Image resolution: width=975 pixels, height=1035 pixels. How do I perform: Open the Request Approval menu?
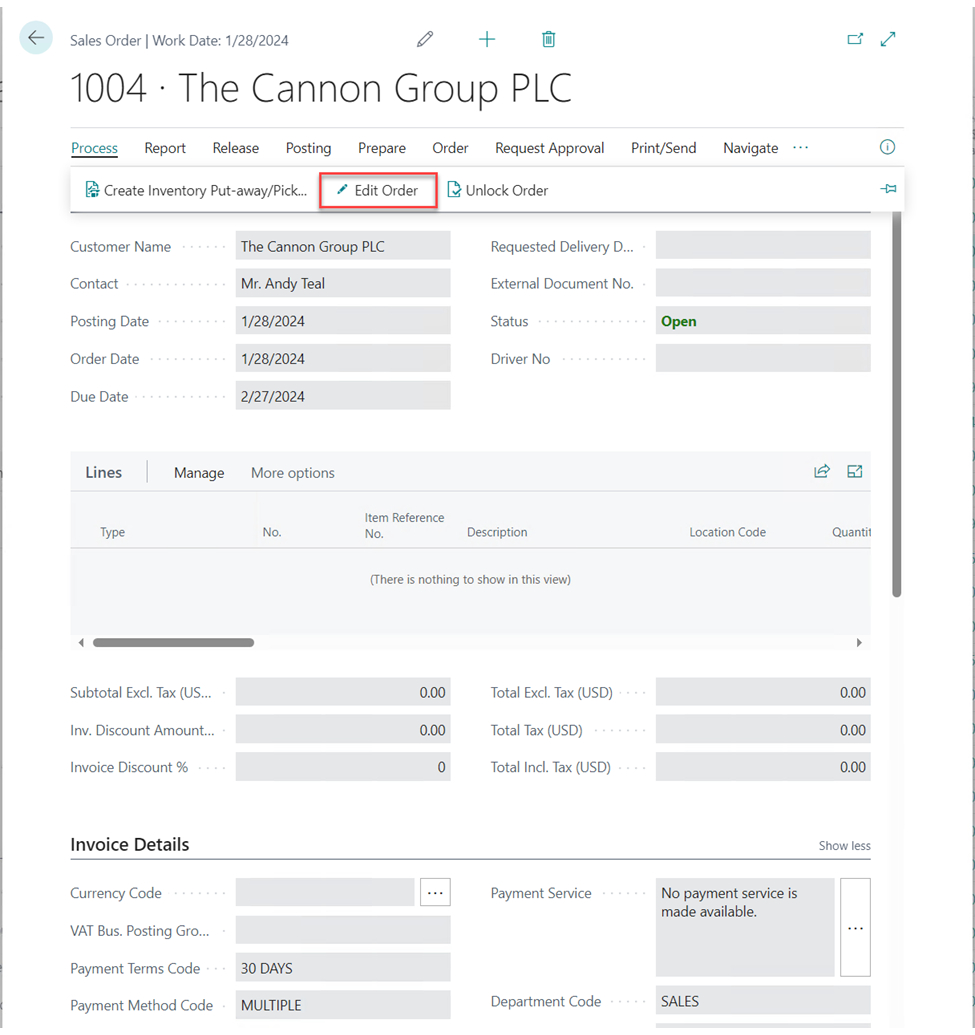pos(549,148)
